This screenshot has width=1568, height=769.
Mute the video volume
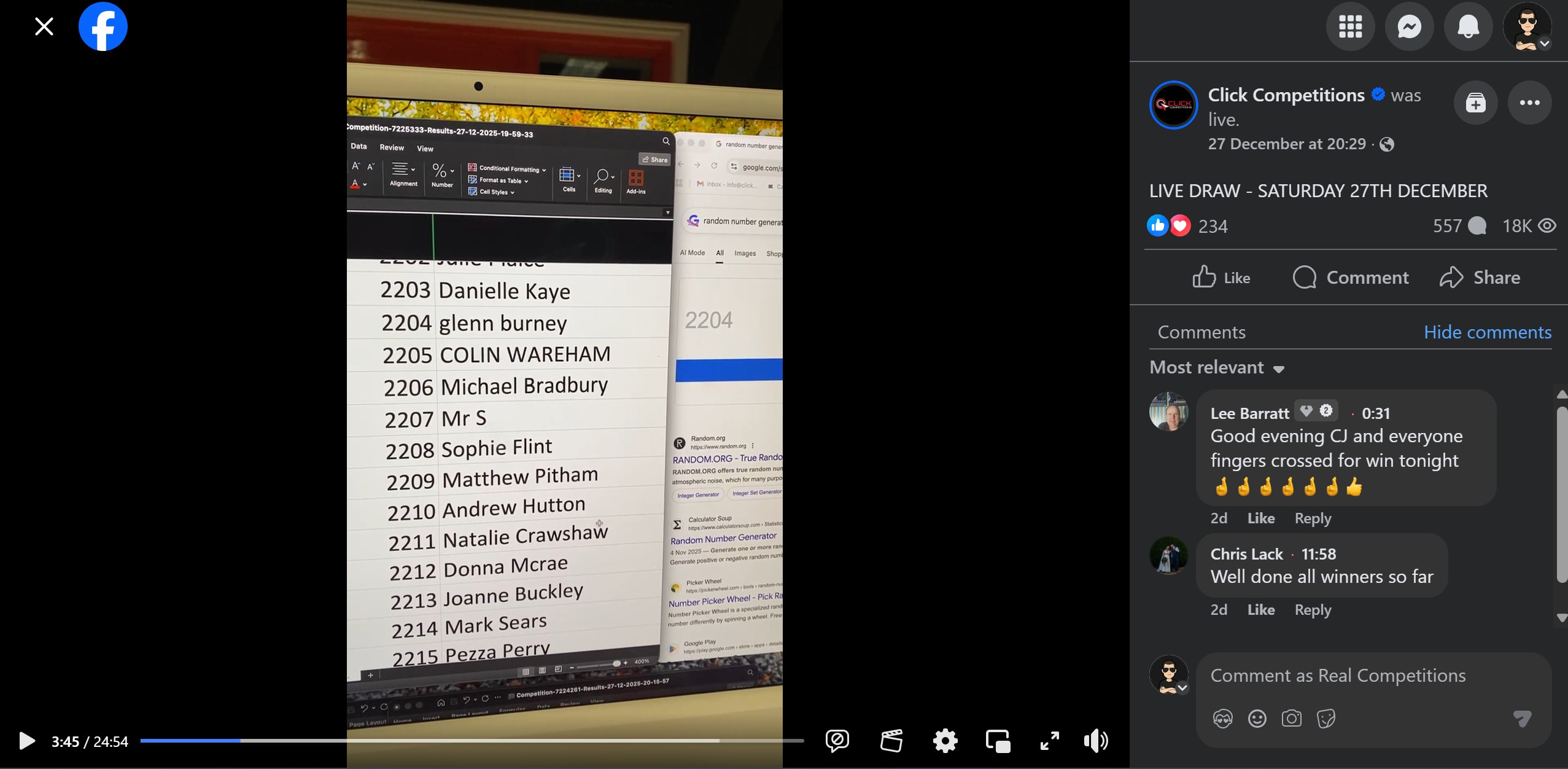pyautogui.click(x=1096, y=741)
